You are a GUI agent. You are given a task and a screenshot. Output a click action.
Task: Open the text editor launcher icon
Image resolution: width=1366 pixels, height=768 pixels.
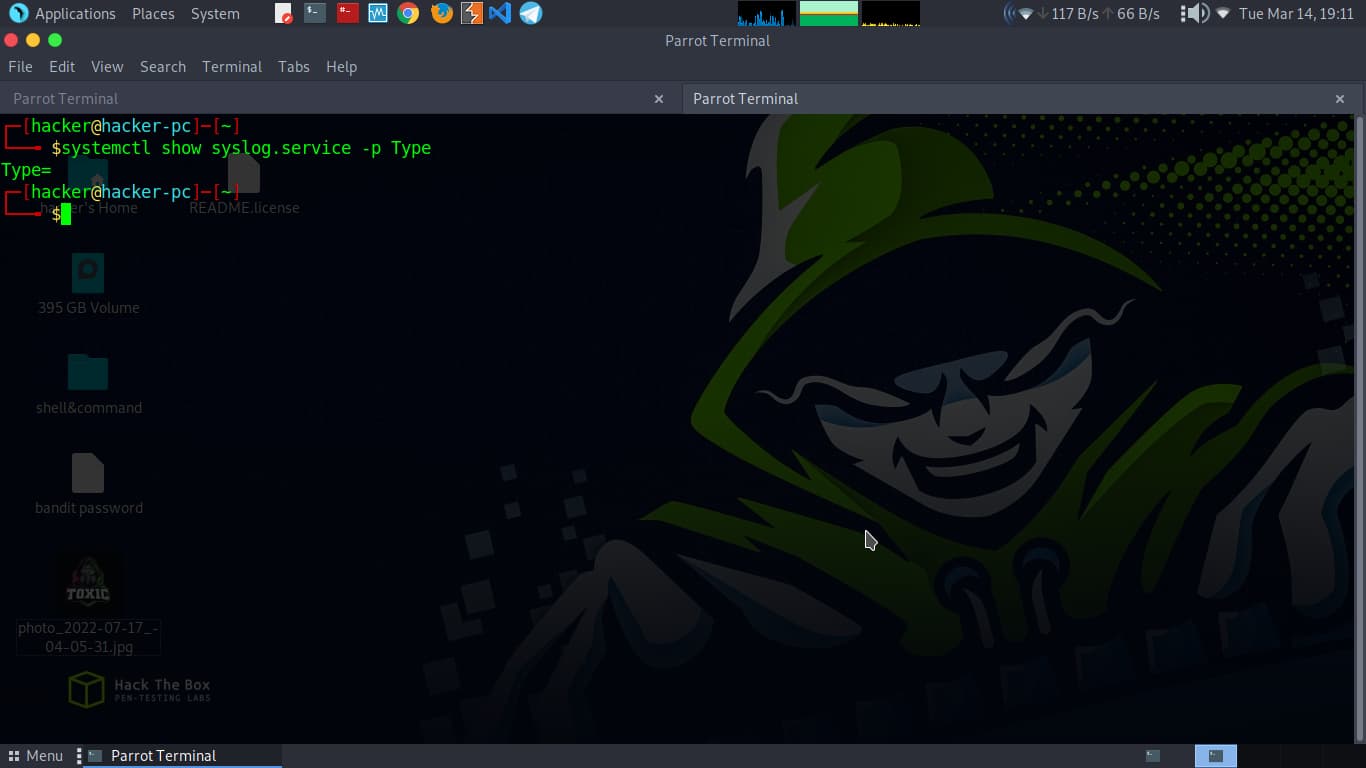point(284,14)
